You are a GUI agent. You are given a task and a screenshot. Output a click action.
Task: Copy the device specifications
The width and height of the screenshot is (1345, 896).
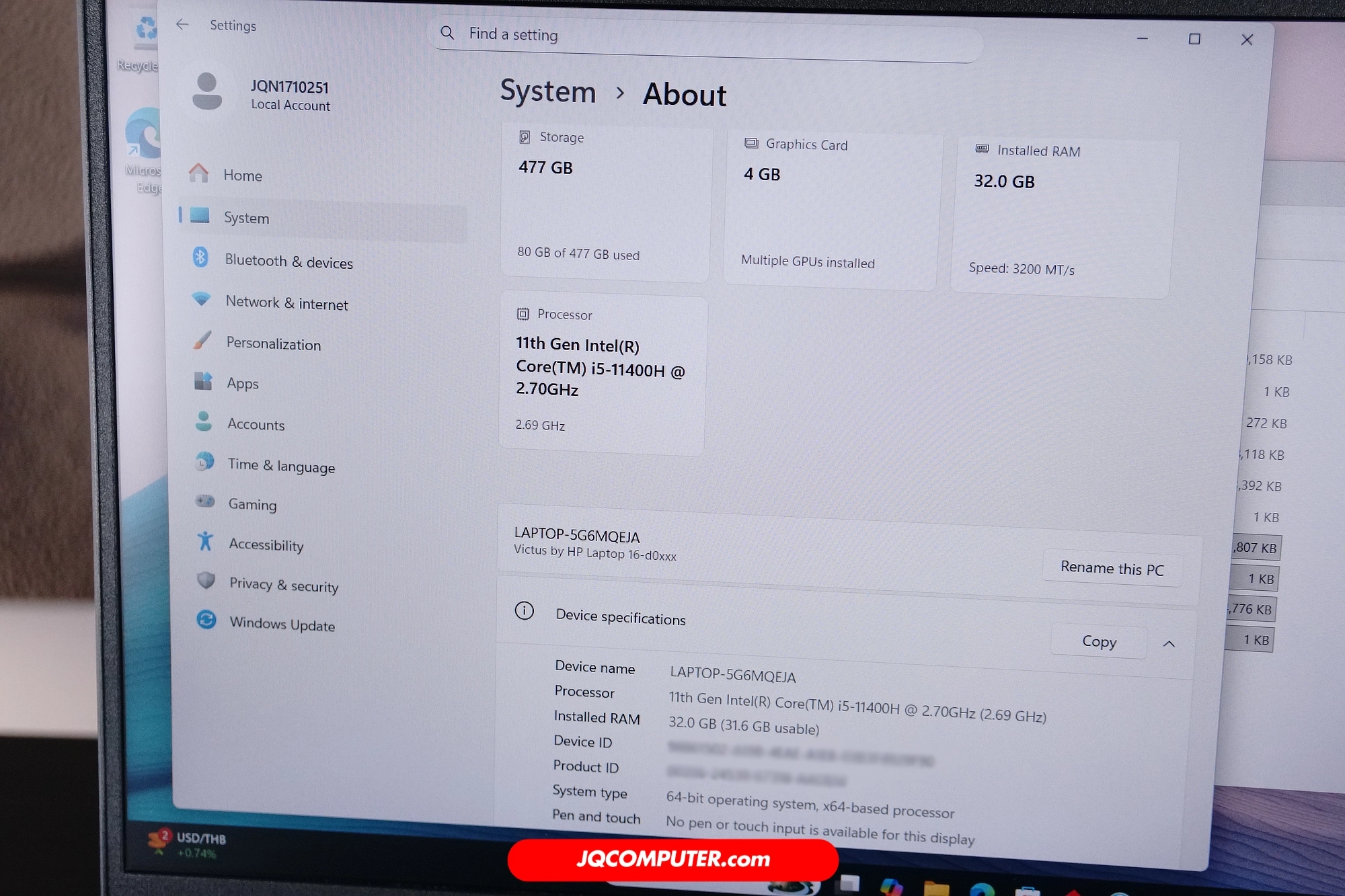(x=1099, y=641)
